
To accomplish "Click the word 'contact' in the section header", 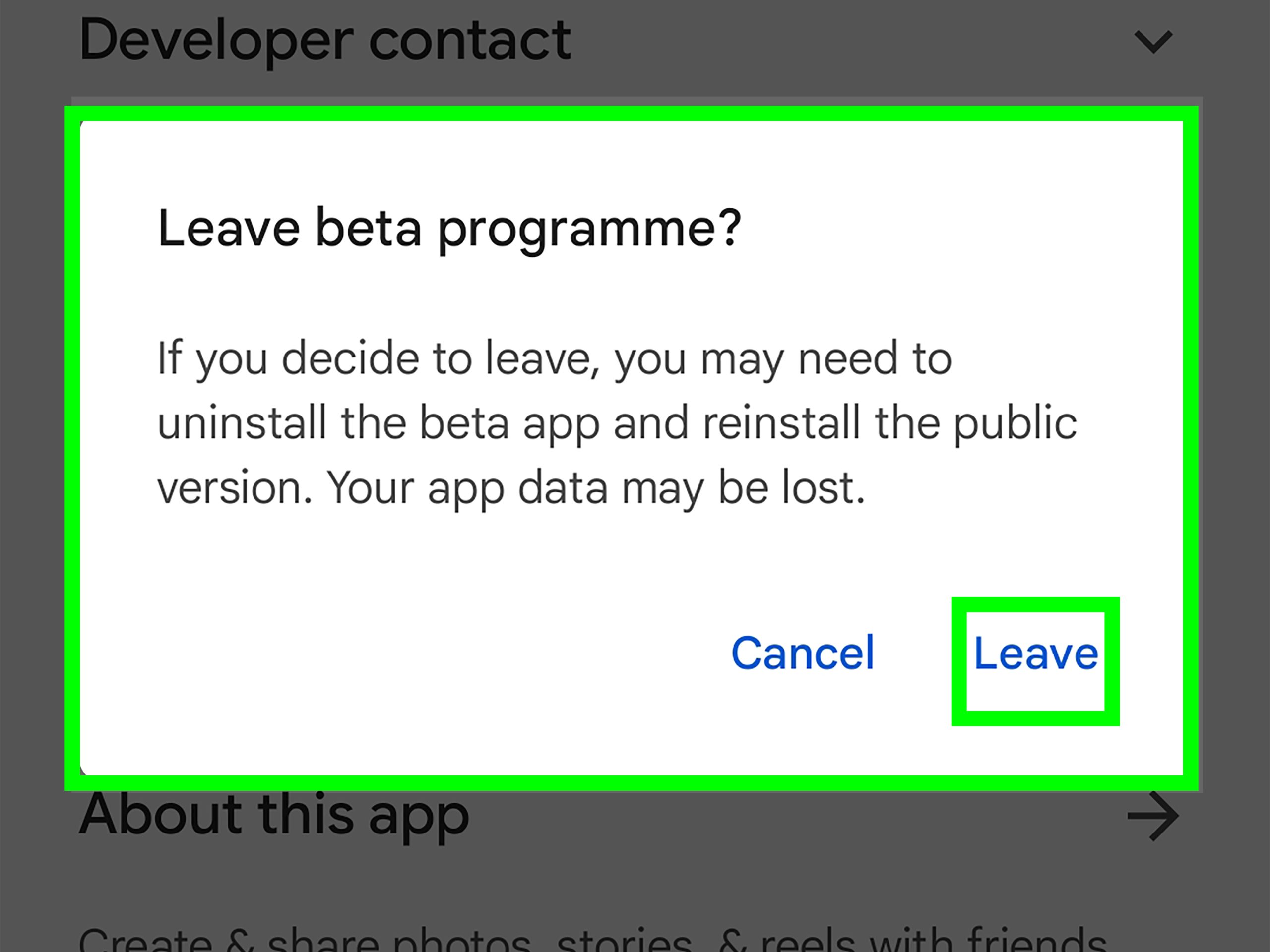I will (470, 40).
